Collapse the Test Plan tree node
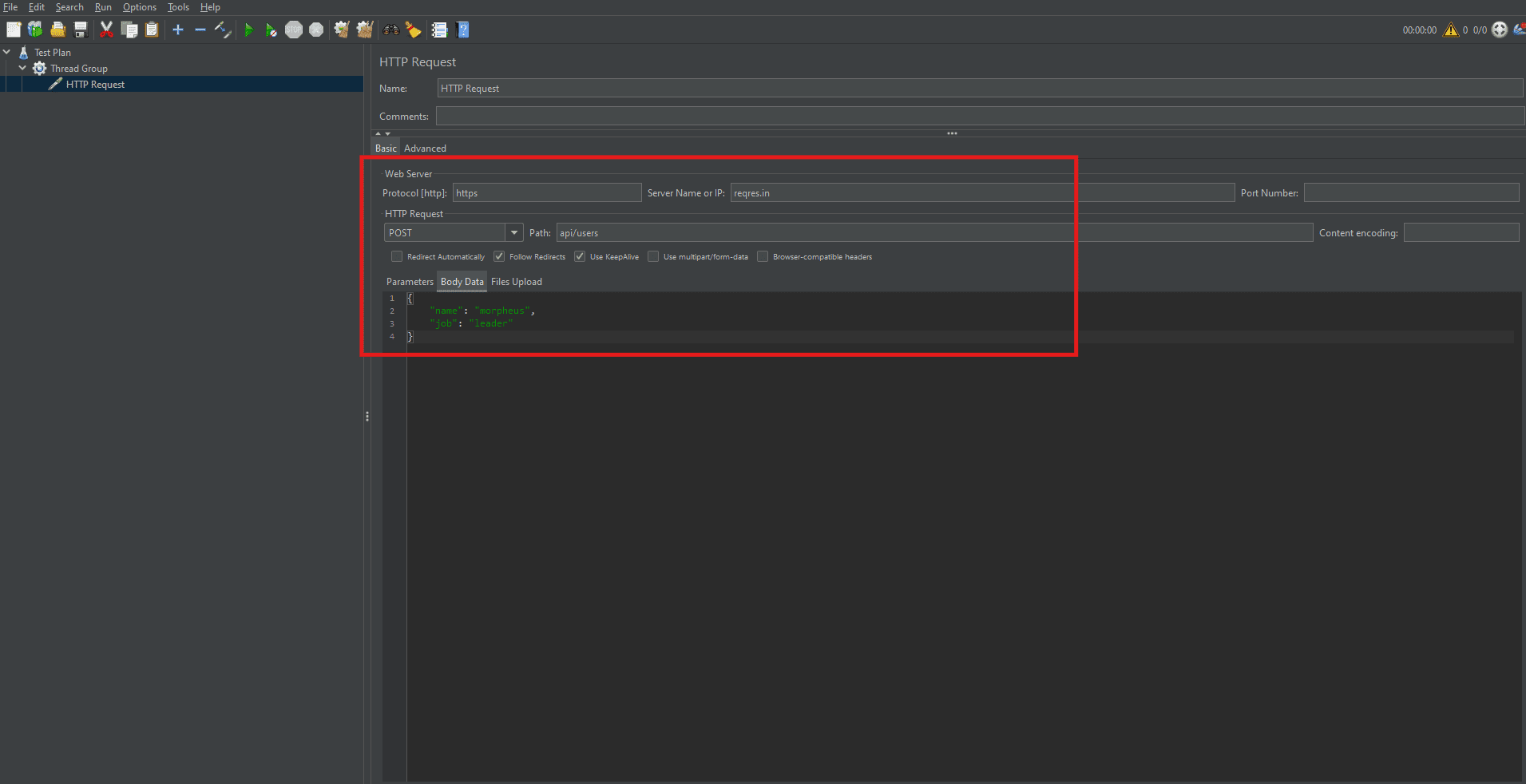The image size is (1526, 784). tap(6, 52)
